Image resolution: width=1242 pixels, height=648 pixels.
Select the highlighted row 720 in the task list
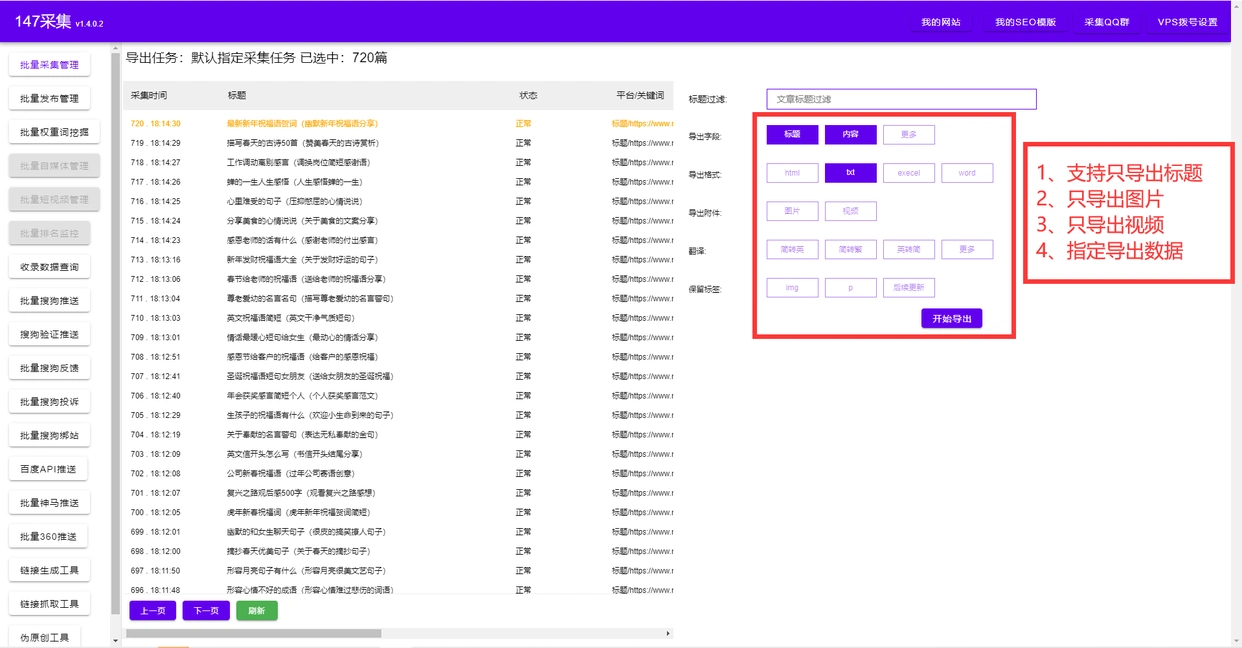[300, 124]
